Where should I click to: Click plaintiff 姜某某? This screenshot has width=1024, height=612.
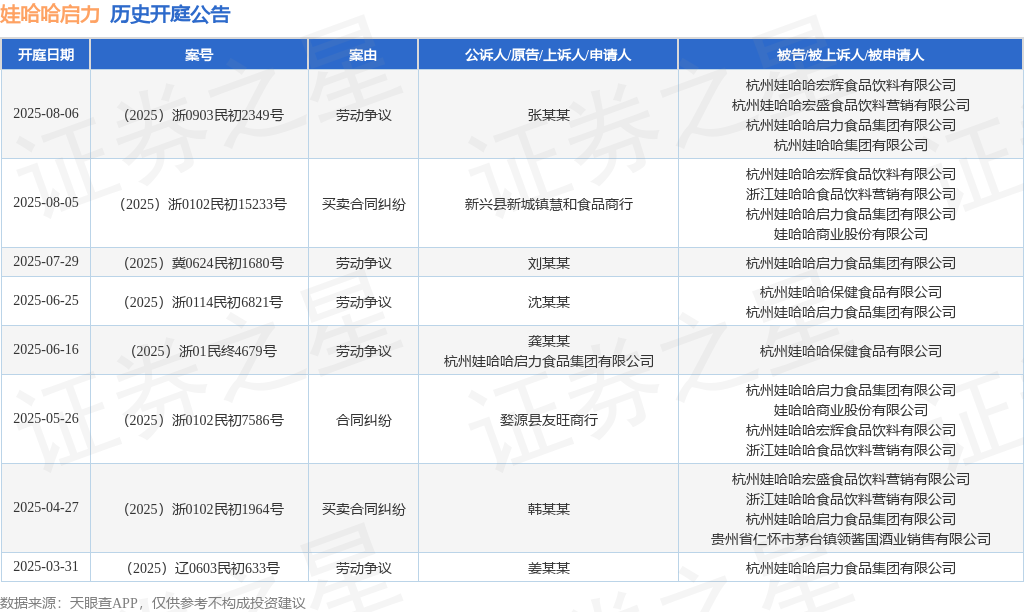(549, 568)
